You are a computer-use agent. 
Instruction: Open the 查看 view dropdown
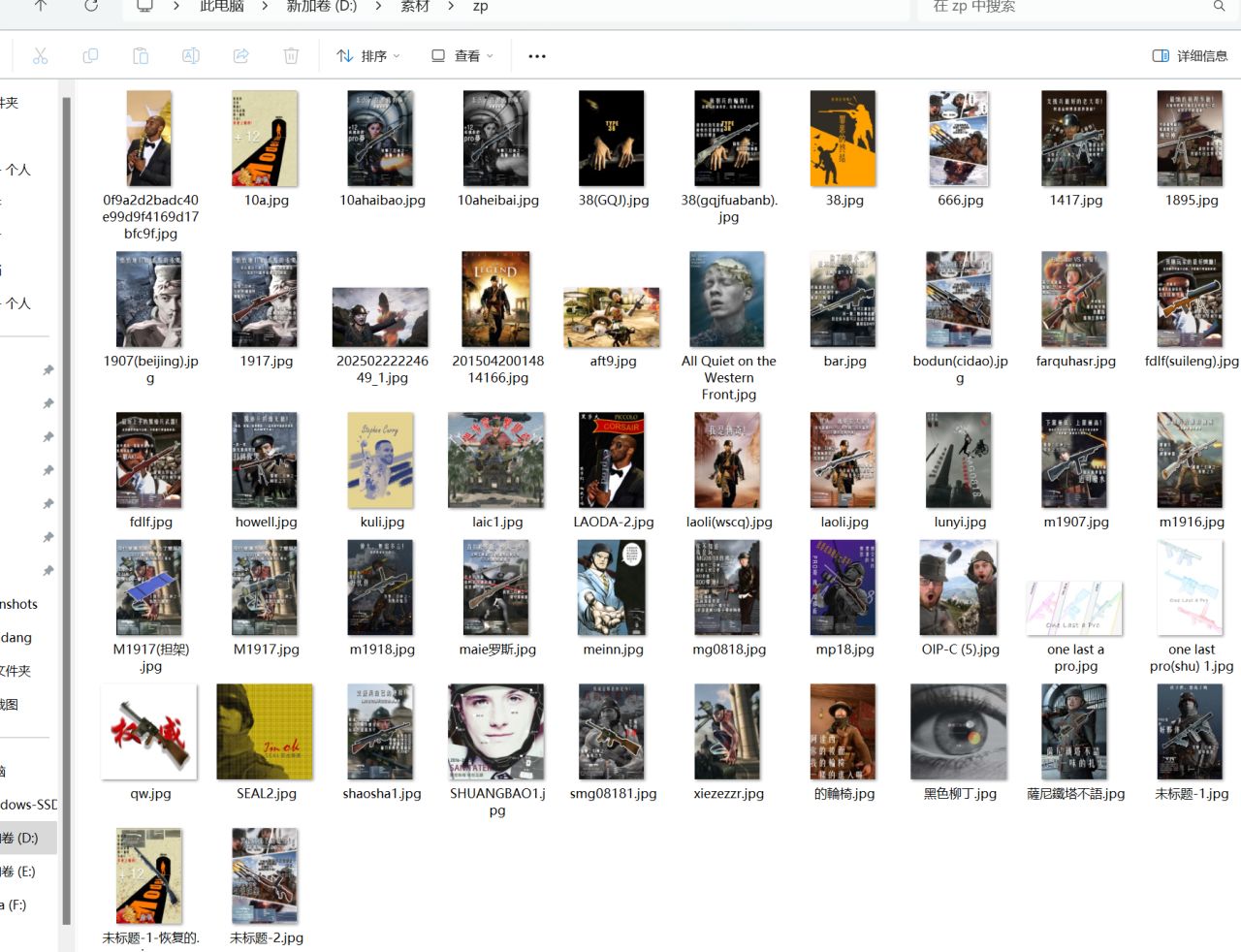point(462,56)
